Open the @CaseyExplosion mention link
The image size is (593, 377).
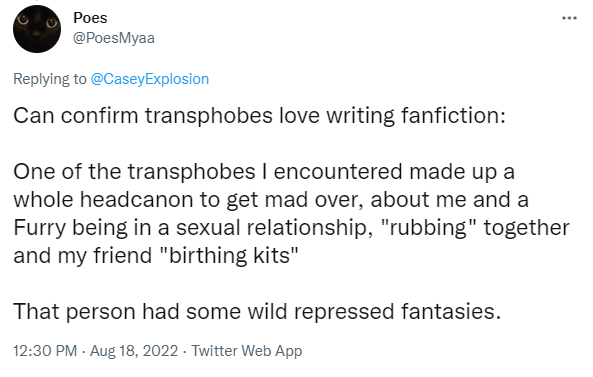point(149,79)
